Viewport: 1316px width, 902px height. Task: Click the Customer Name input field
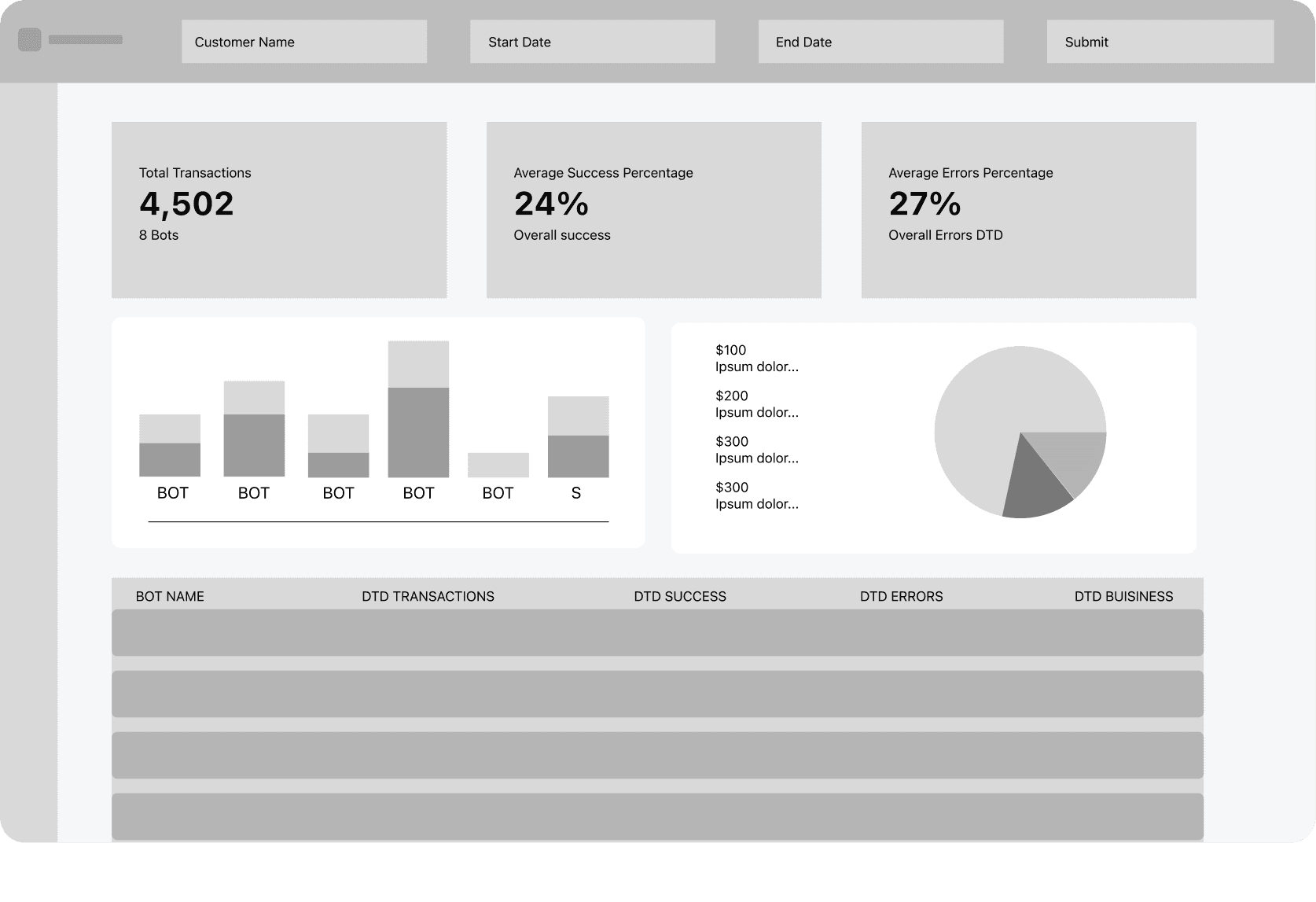[304, 42]
